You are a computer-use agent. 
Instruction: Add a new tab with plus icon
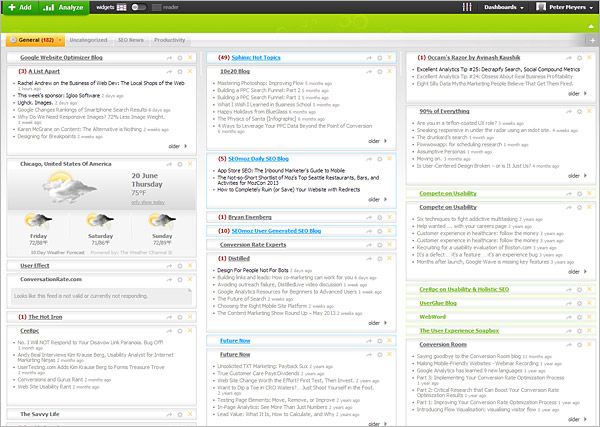tap(591, 40)
